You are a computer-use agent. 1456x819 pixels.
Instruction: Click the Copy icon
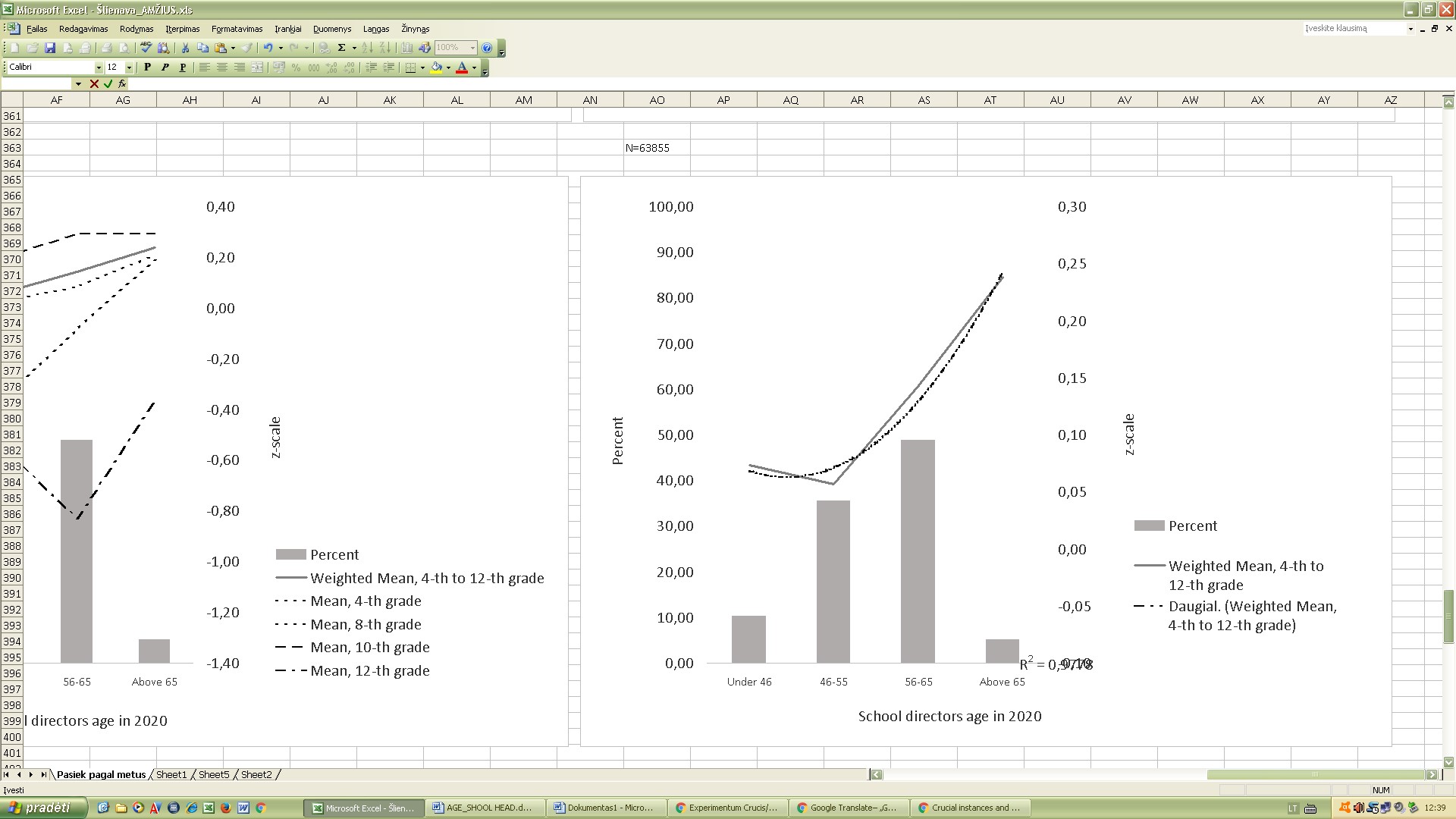tap(202, 48)
